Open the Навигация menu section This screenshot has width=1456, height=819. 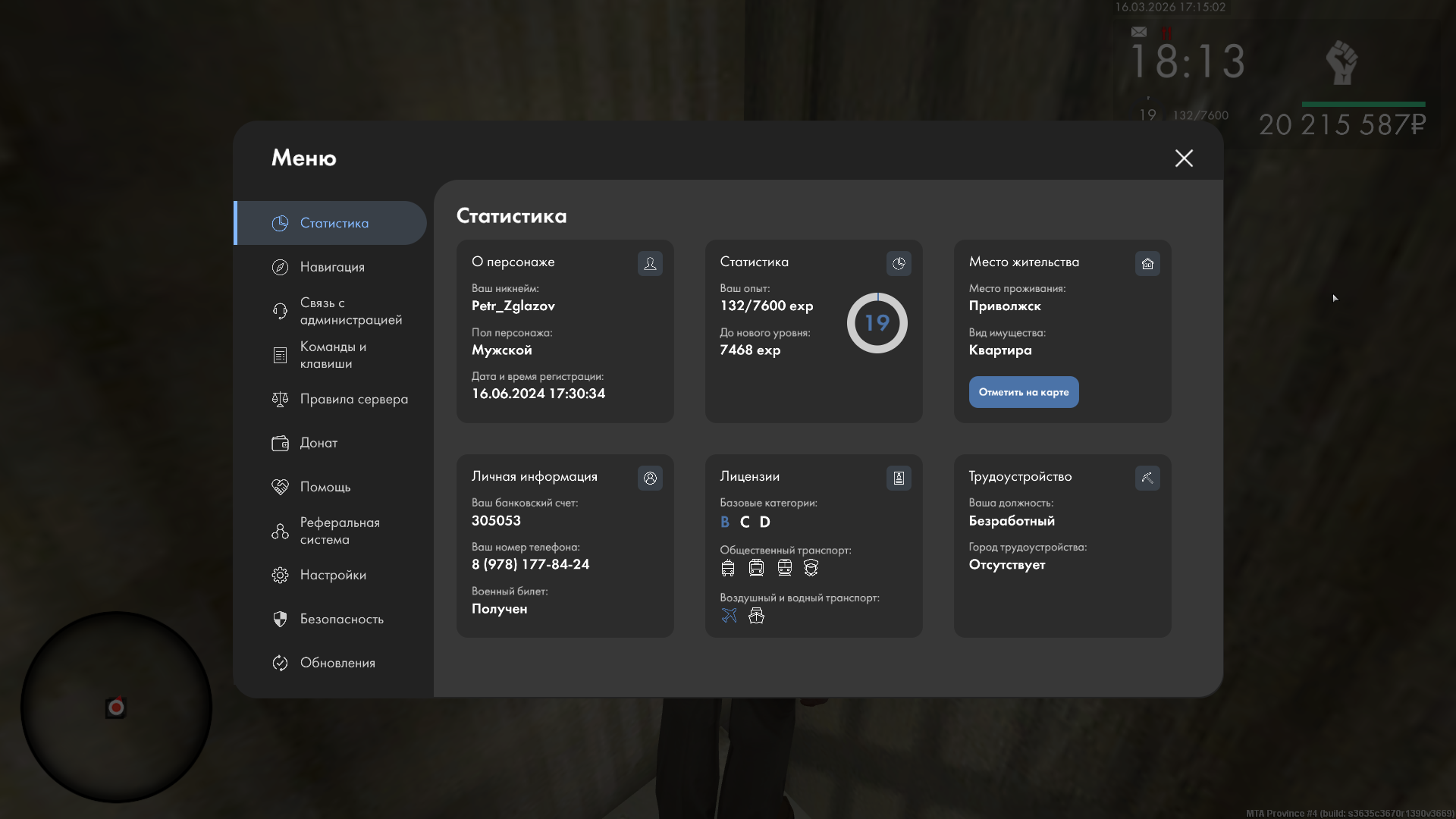point(332,267)
